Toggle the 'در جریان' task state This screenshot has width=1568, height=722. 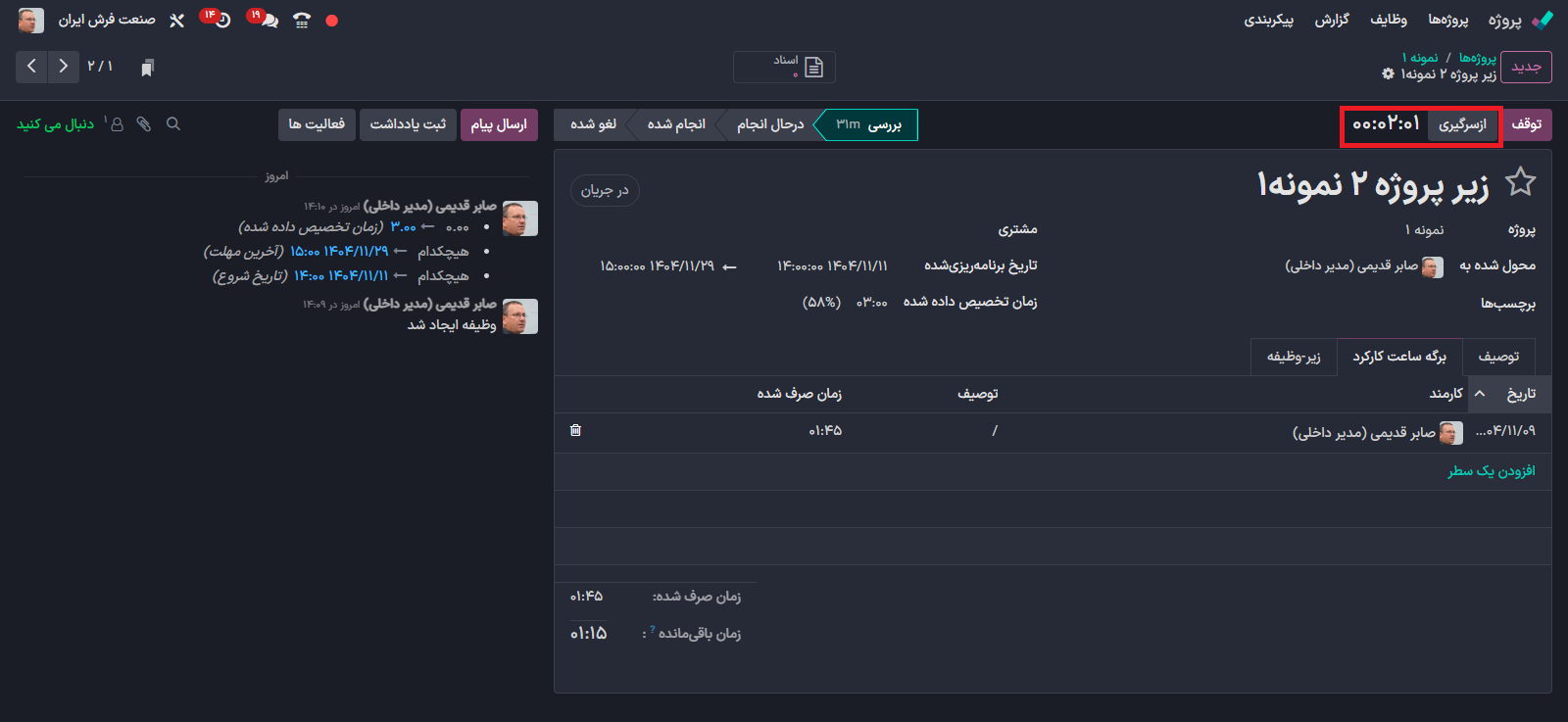[x=604, y=190]
